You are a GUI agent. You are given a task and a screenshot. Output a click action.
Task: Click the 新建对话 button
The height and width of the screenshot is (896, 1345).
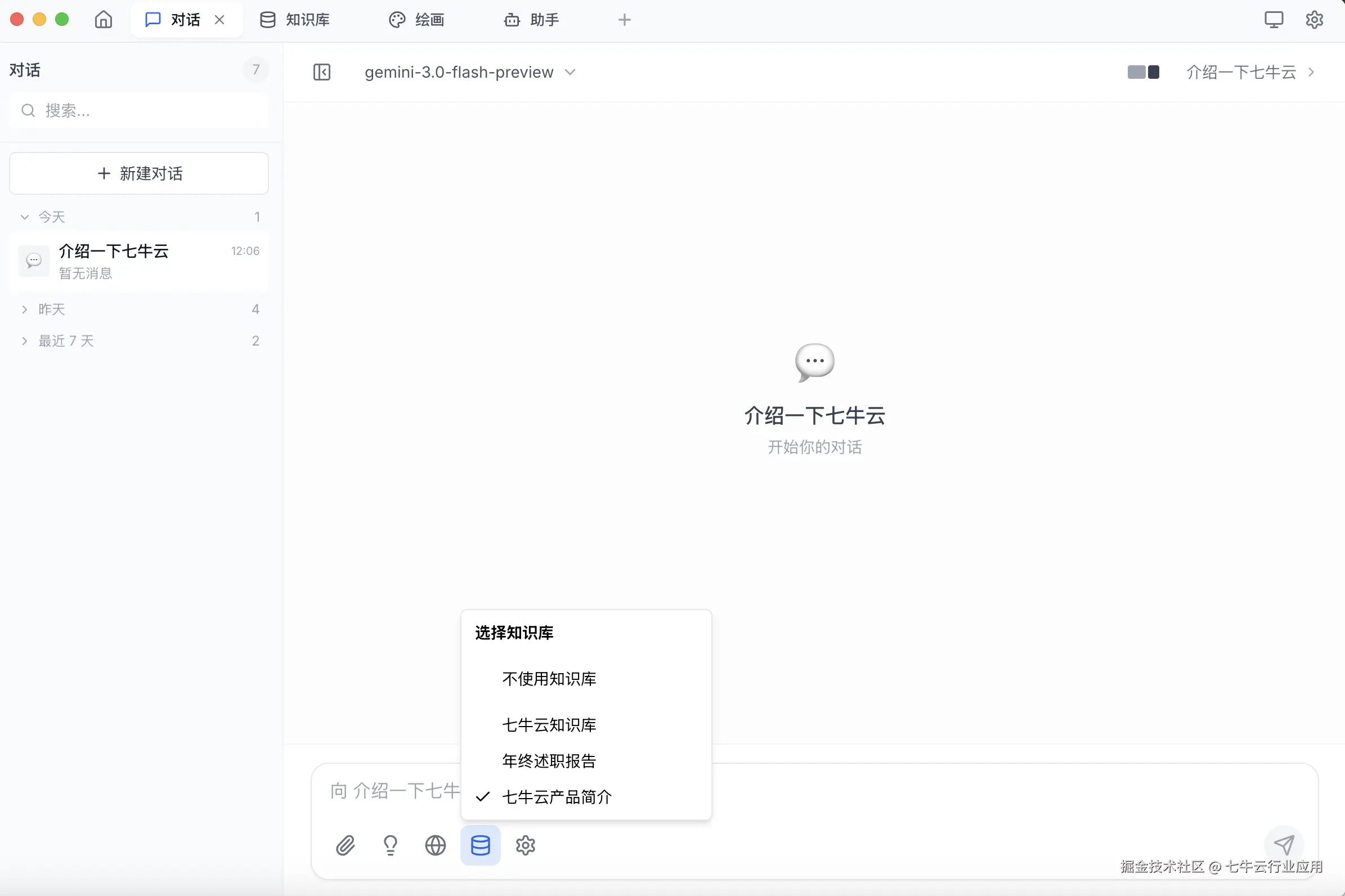139,173
